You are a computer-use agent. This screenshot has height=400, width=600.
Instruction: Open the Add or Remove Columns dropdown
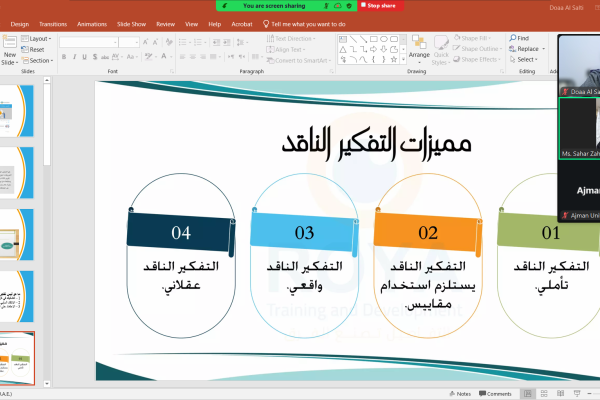pos(257,57)
